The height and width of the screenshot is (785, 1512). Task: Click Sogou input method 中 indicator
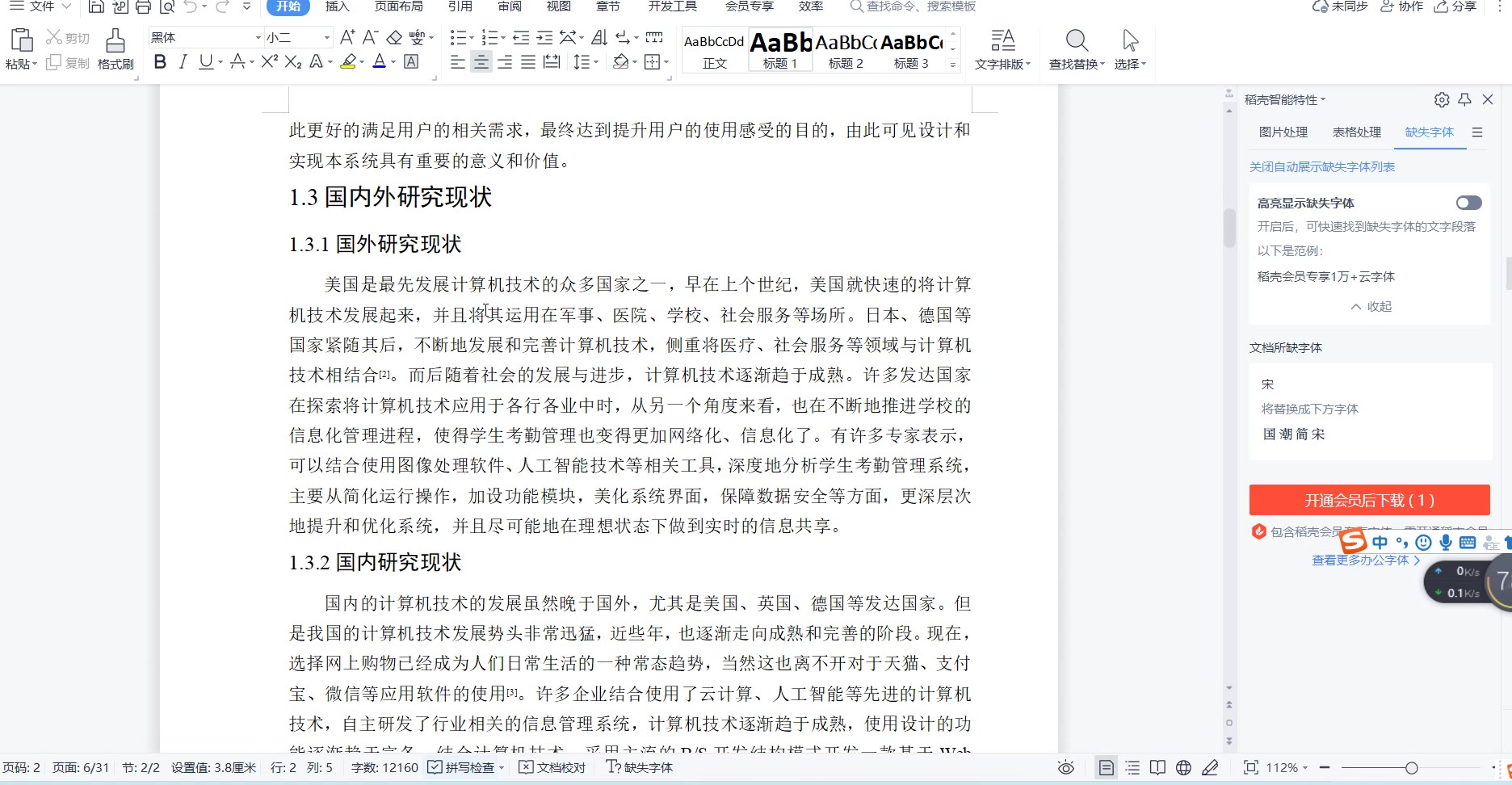pos(1380,543)
